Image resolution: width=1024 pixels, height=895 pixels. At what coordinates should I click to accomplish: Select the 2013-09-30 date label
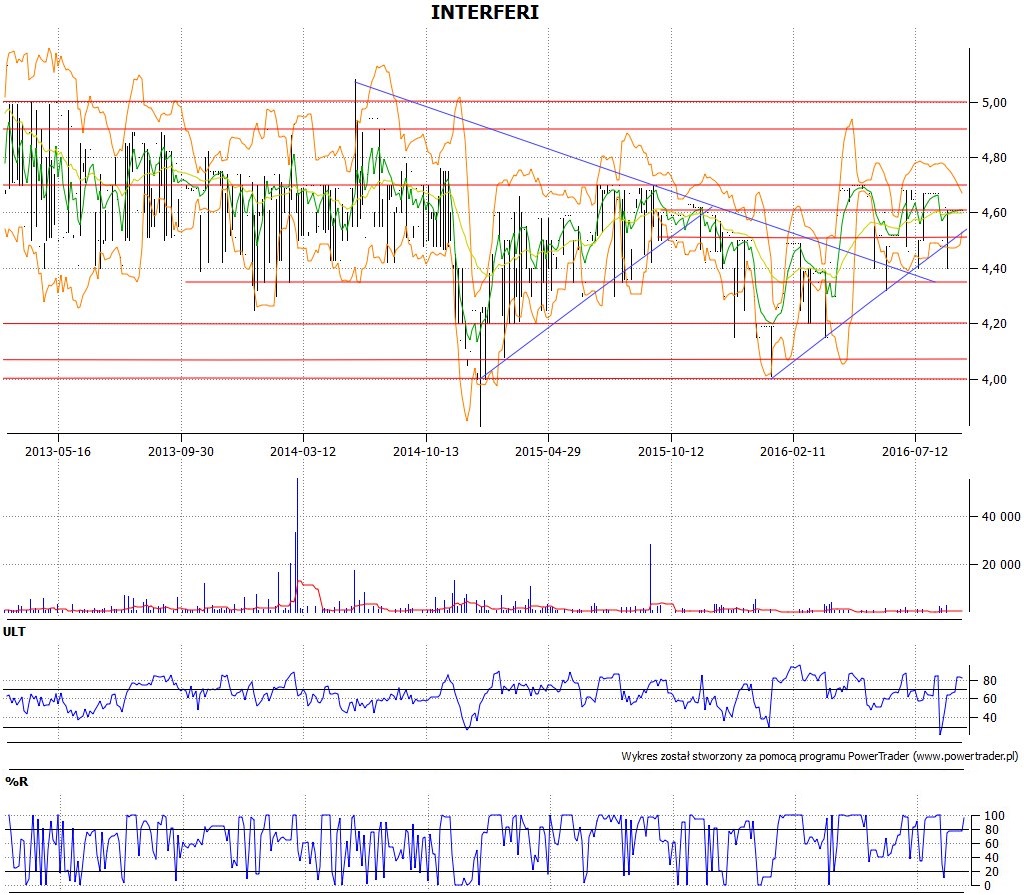pos(181,451)
